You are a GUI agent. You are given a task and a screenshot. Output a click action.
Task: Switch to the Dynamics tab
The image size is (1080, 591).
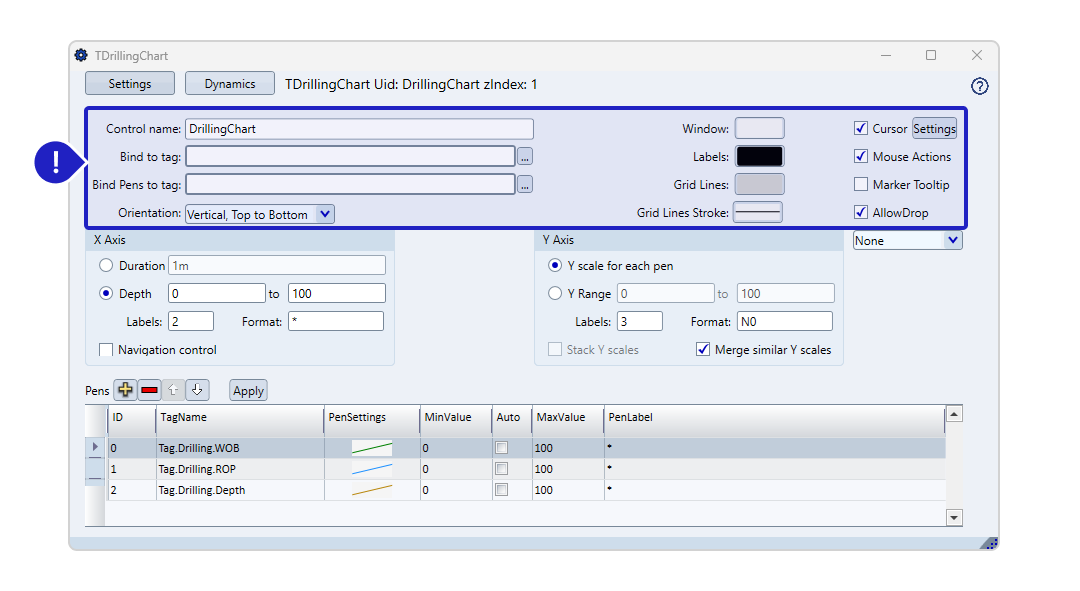[x=230, y=84]
